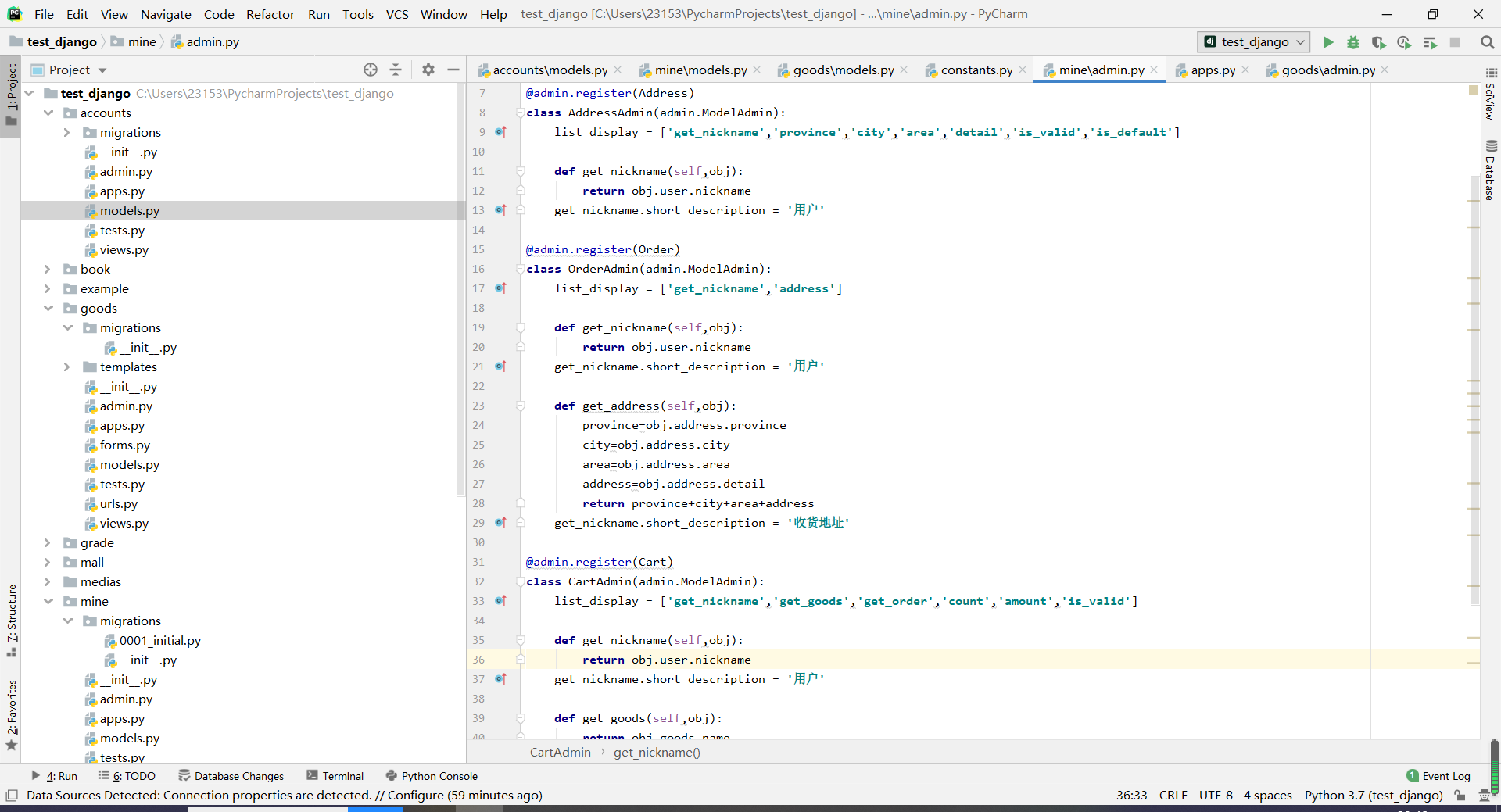Open Database Changes tool window
This screenshot has width=1501, height=812.
[x=231, y=776]
